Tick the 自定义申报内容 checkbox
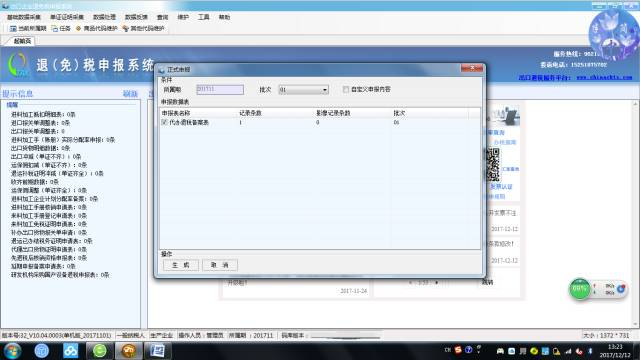 coord(346,89)
